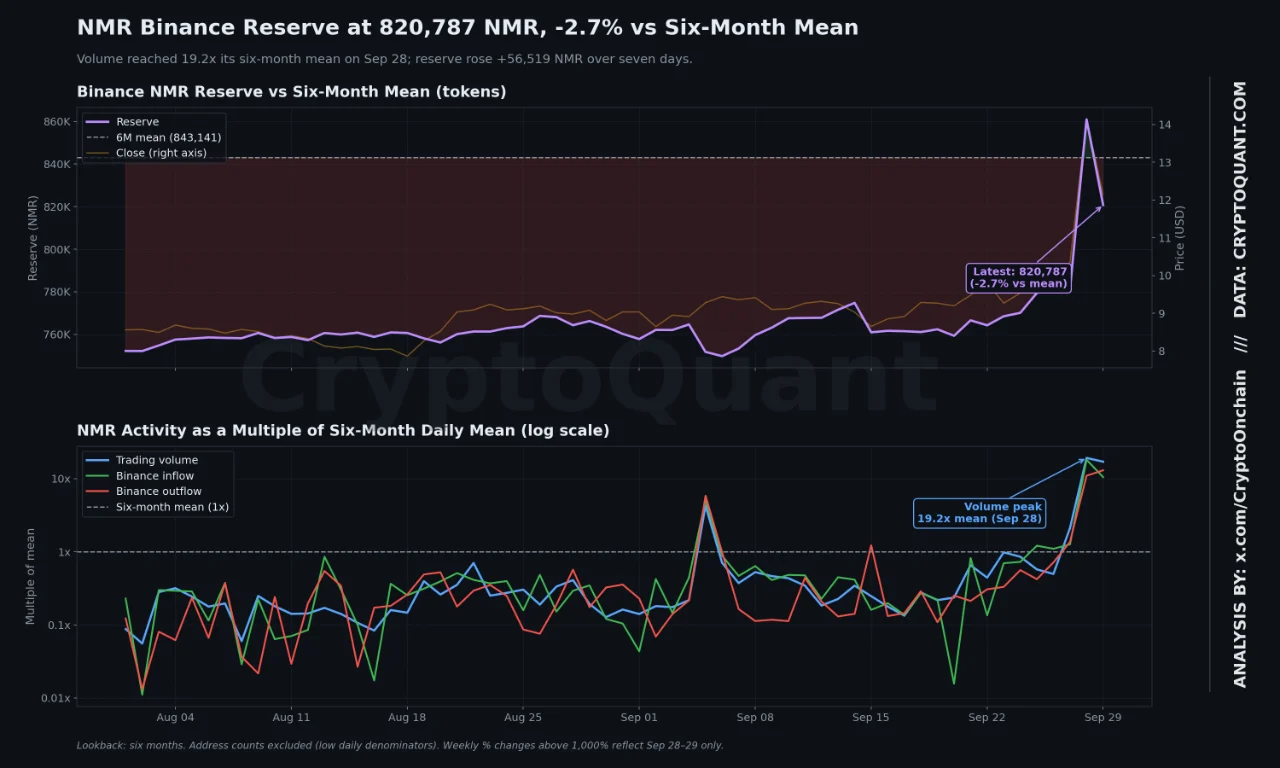The width and height of the screenshot is (1280, 768).
Task: Click the 'NMR Activity as a Multiple of Six-Month Daily Mean' title
Action: tap(343, 431)
